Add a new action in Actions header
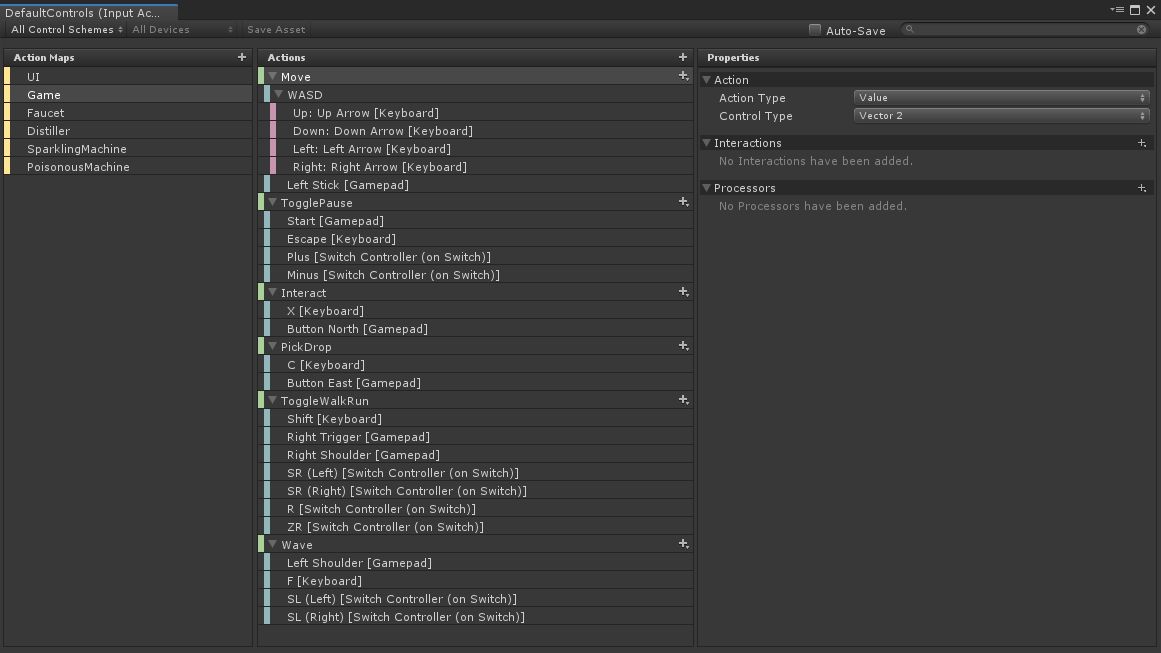 683,57
